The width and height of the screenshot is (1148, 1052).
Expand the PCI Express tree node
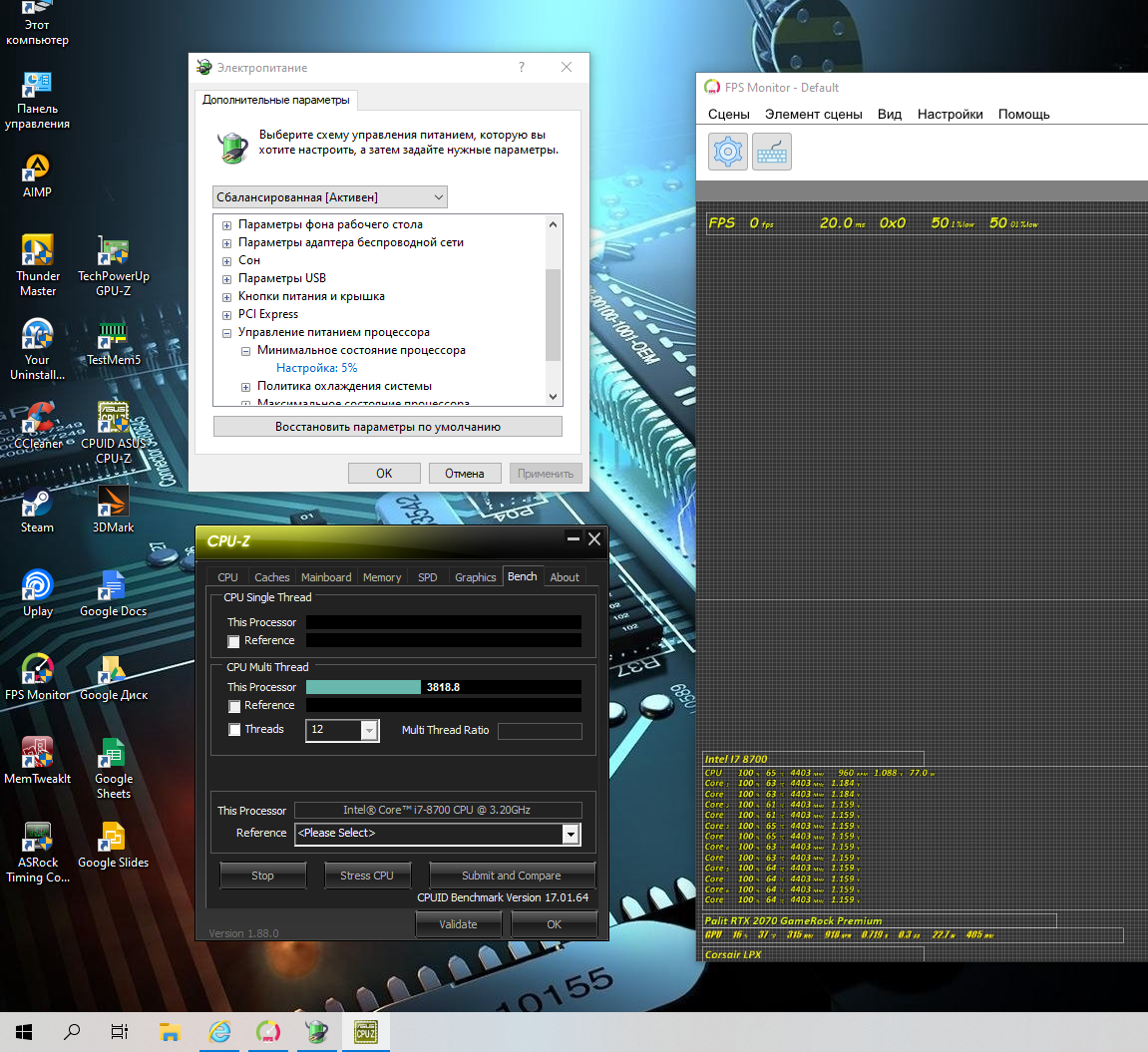point(227,315)
